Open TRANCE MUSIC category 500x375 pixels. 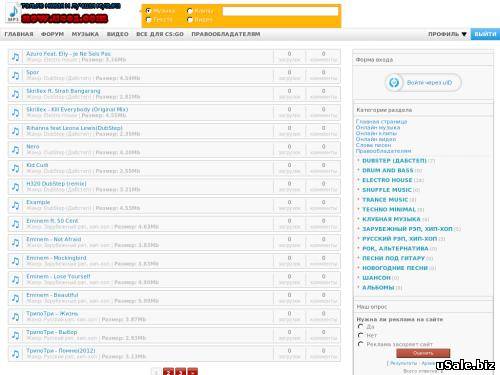(385, 200)
